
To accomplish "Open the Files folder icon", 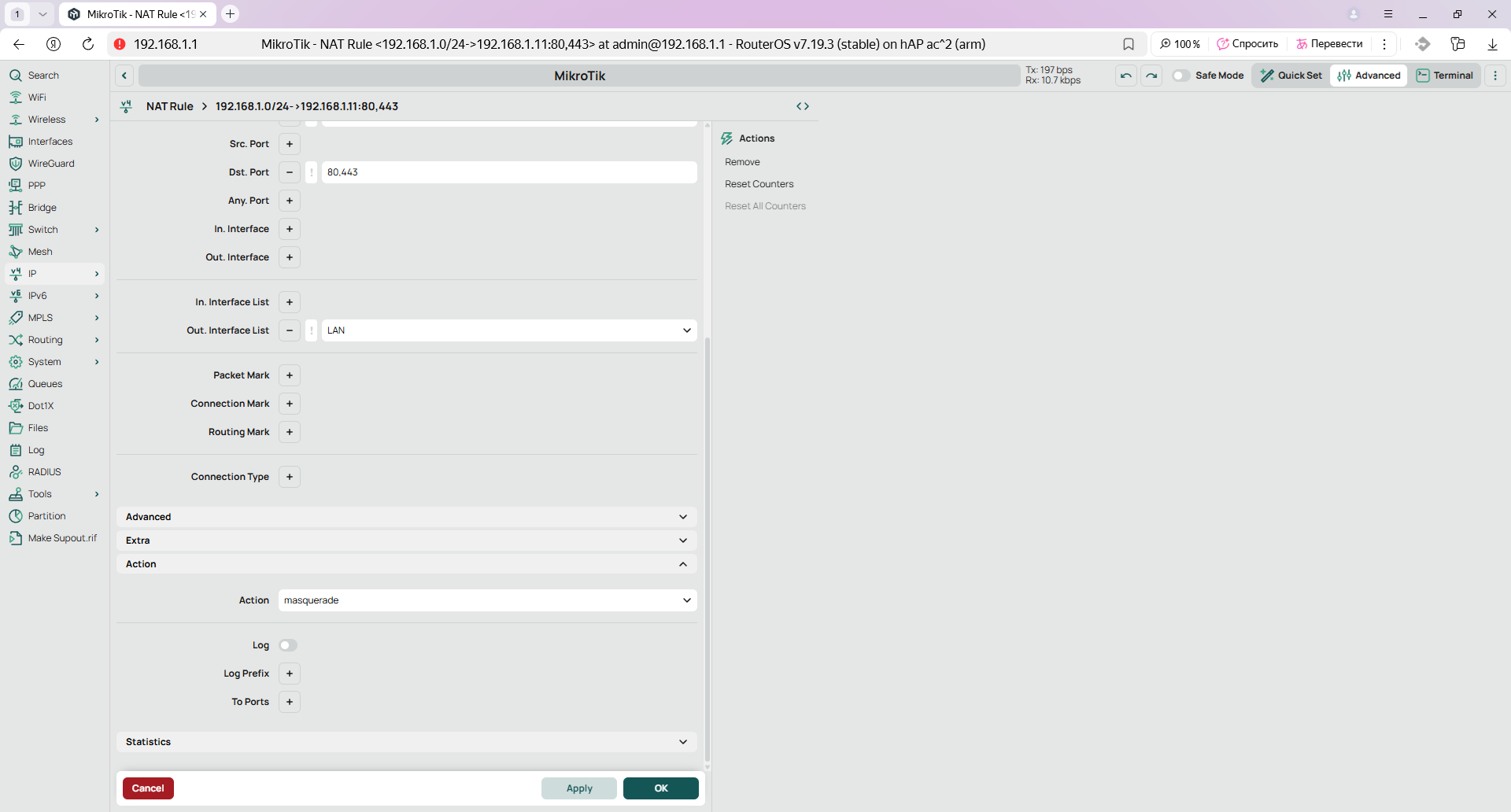I will [x=15, y=428].
